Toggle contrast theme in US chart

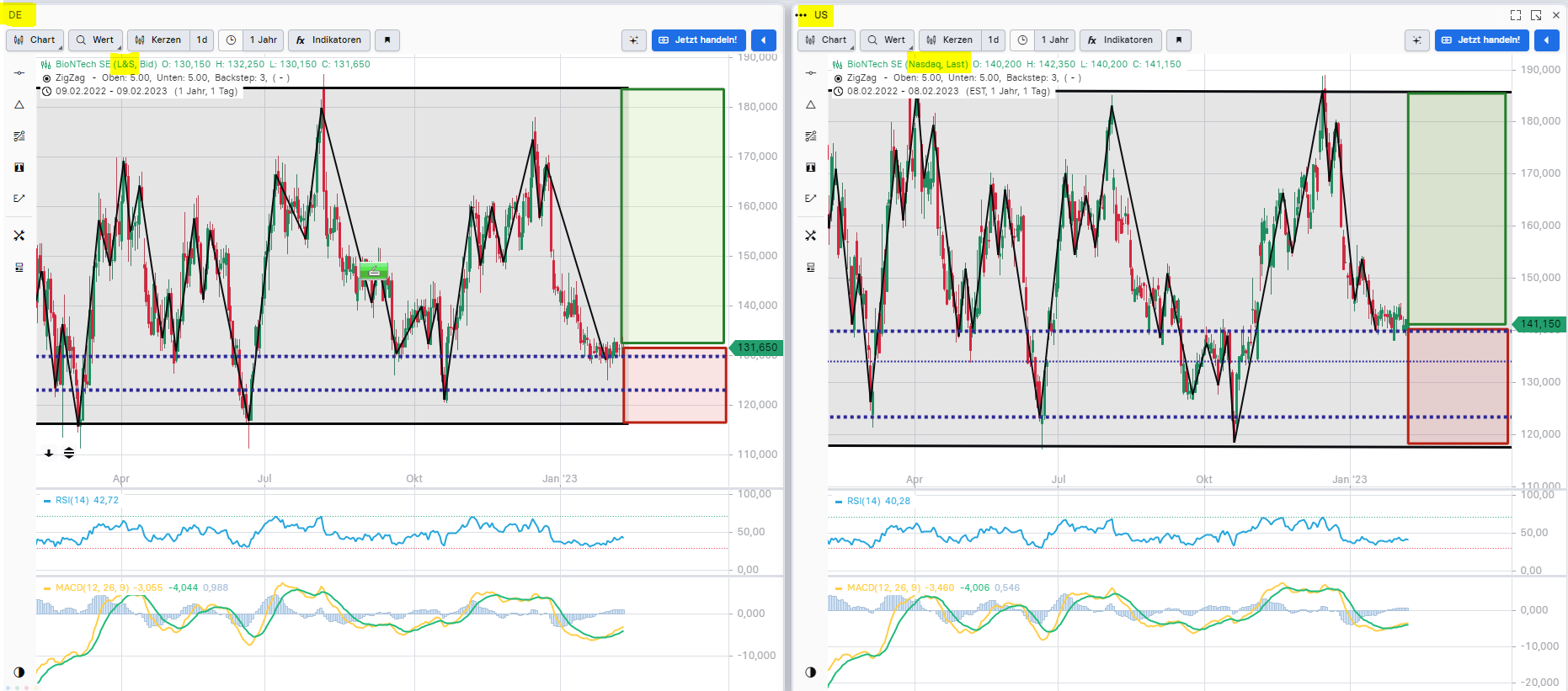click(x=811, y=672)
